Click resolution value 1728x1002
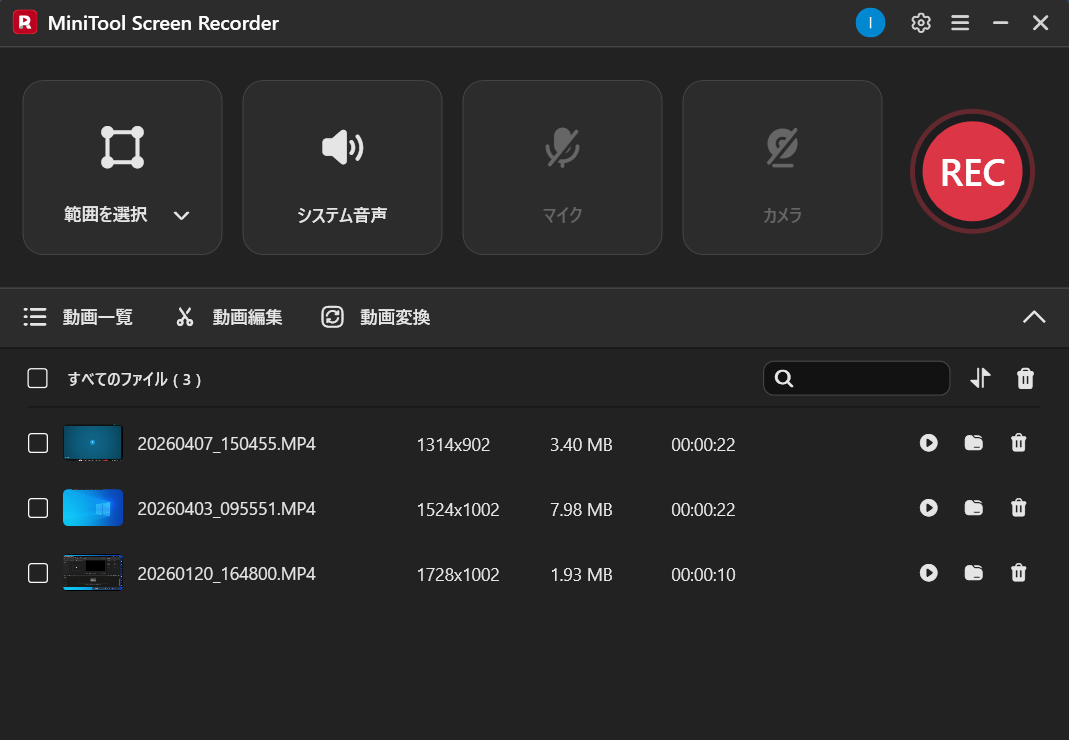The width and height of the screenshot is (1069, 740). coord(458,574)
